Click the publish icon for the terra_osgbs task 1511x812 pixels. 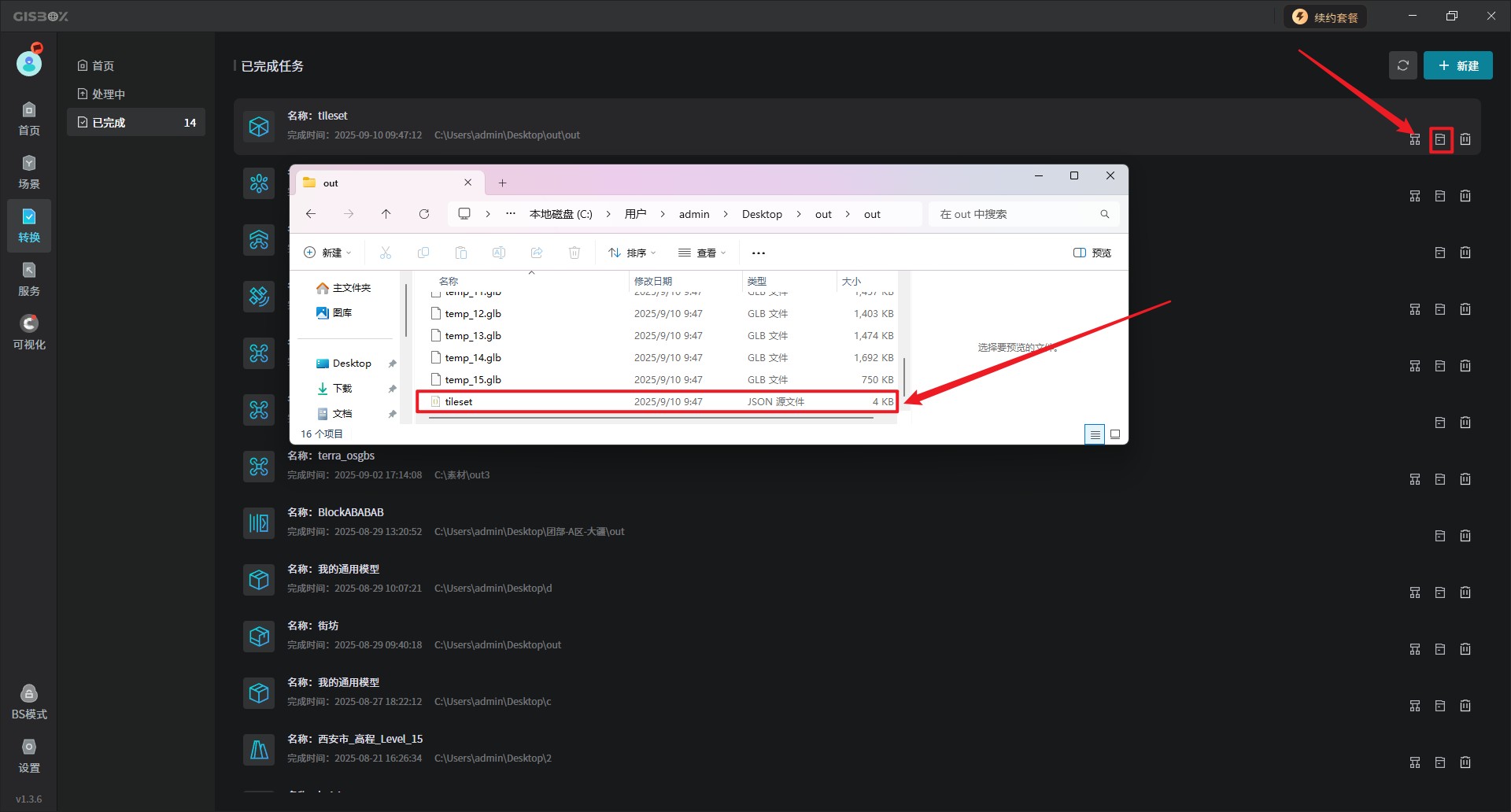click(1415, 479)
